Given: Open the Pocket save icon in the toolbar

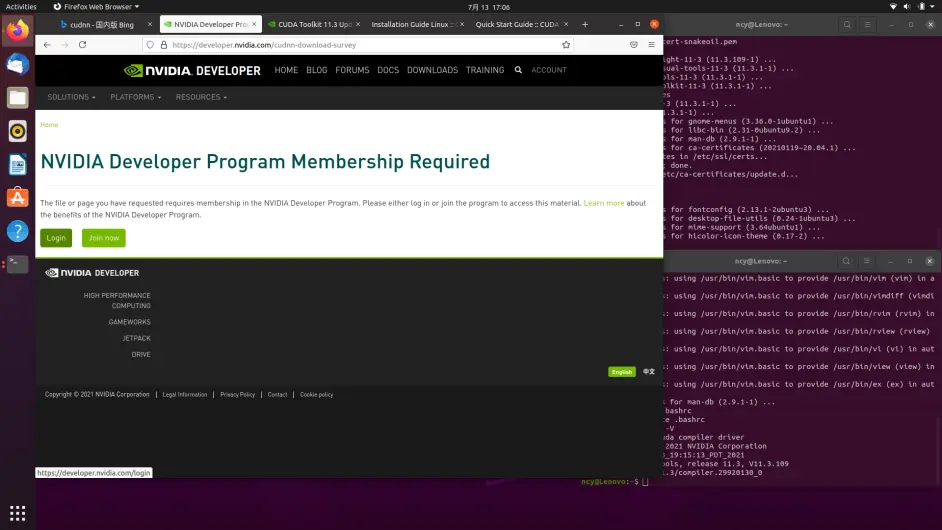Looking at the screenshot, I should point(634,44).
